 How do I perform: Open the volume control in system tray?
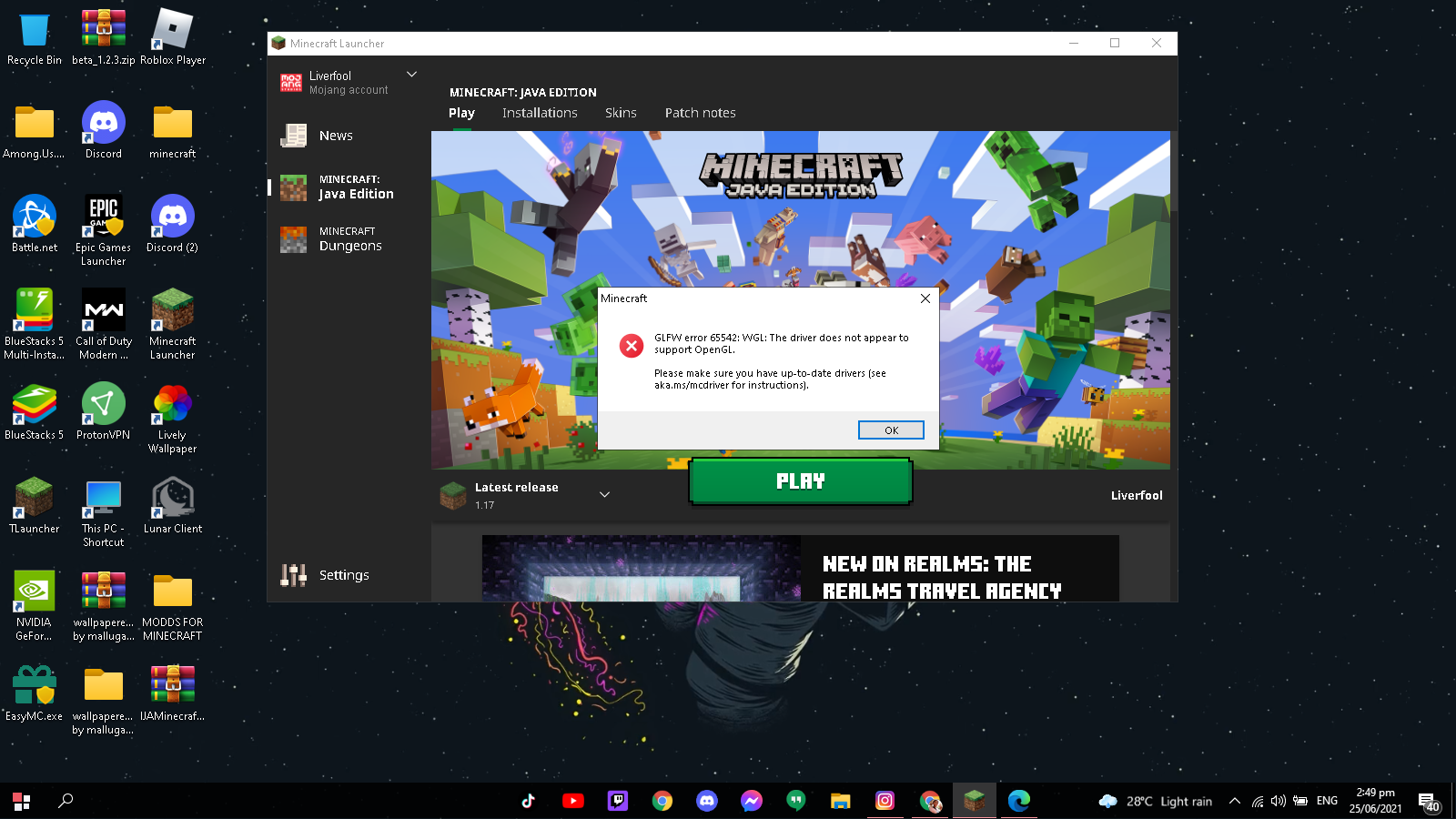pos(1279,801)
